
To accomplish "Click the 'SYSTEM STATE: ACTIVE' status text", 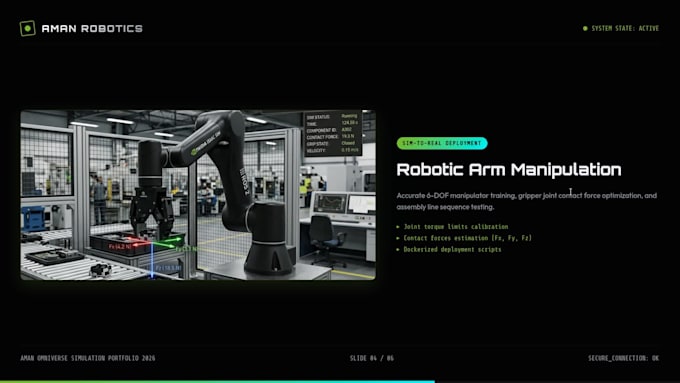I will pyautogui.click(x=625, y=29).
